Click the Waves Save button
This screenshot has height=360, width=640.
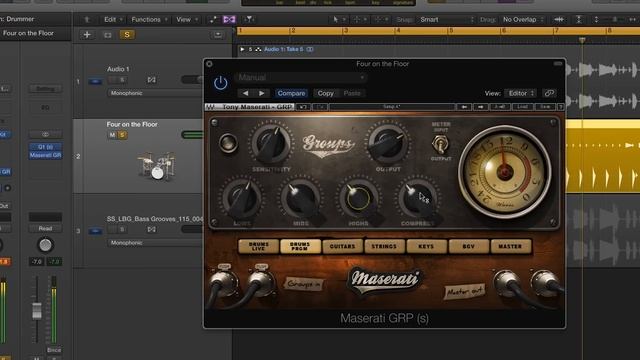tap(545, 107)
